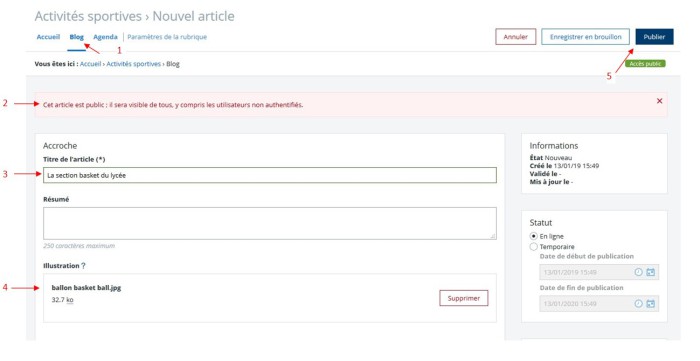This screenshot has width=700, height=361.
Task: Open the Agenda tab
Action: pos(105,37)
